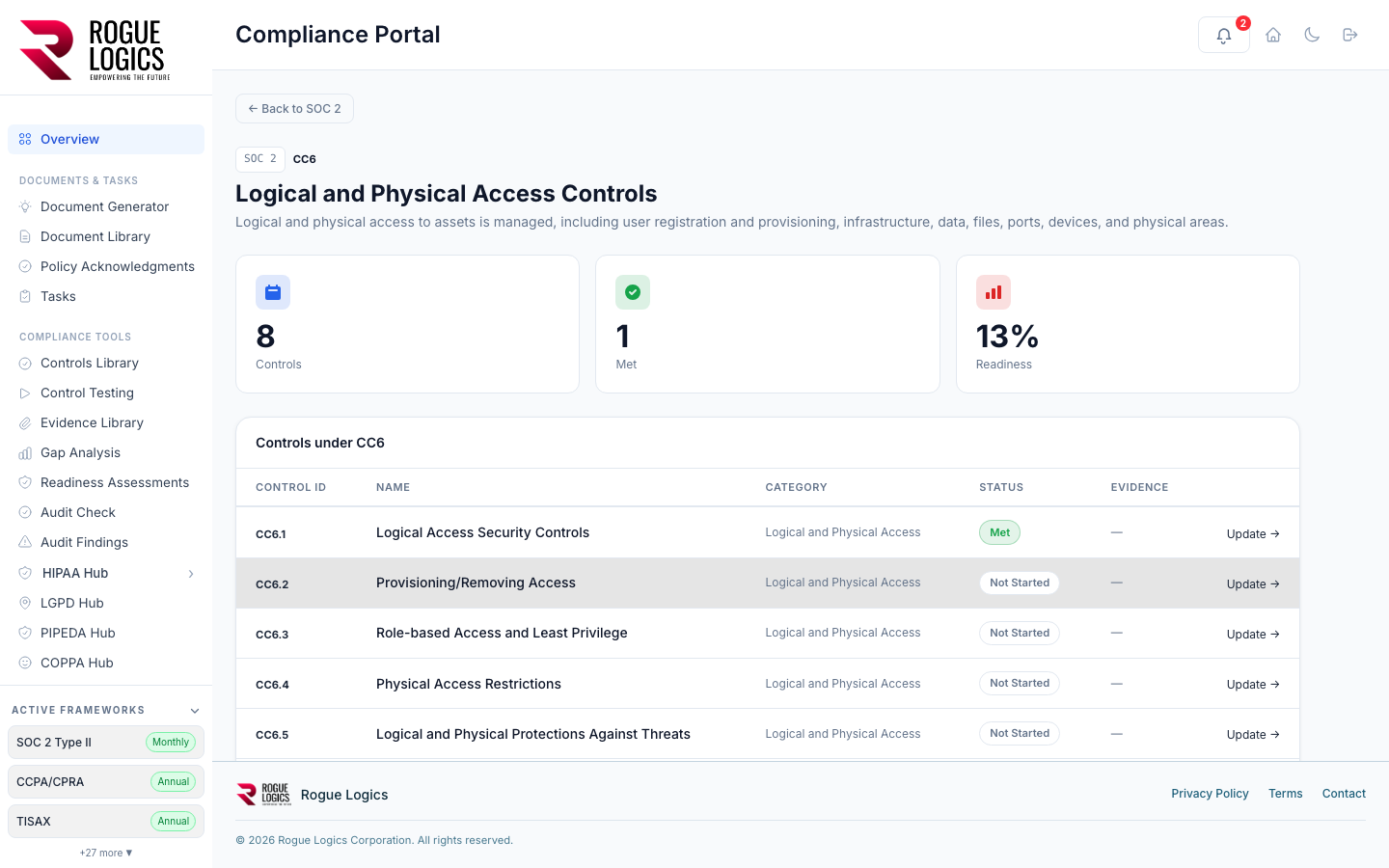The height and width of the screenshot is (868, 1389).
Task: Click the logout icon in header
Action: click(1350, 35)
